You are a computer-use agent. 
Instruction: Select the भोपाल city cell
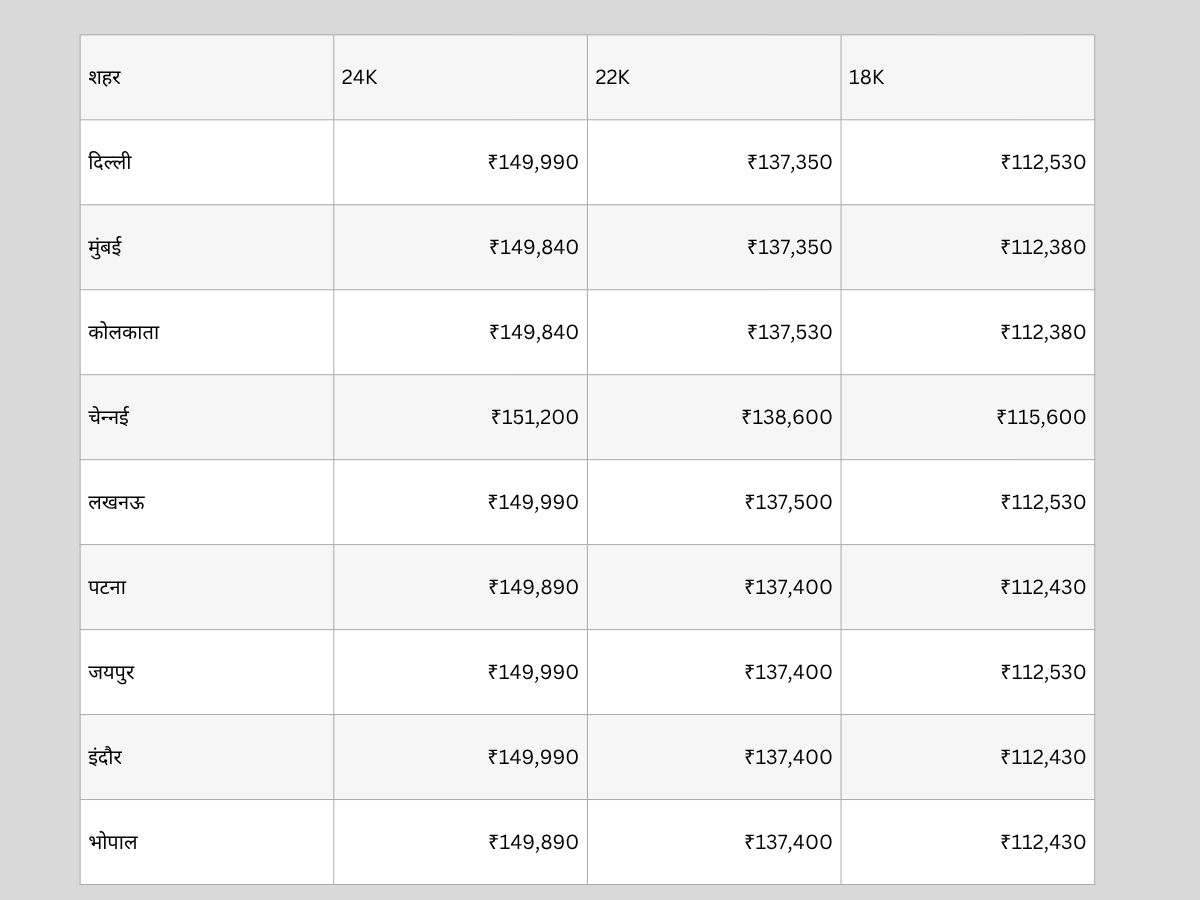click(x=113, y=842)
